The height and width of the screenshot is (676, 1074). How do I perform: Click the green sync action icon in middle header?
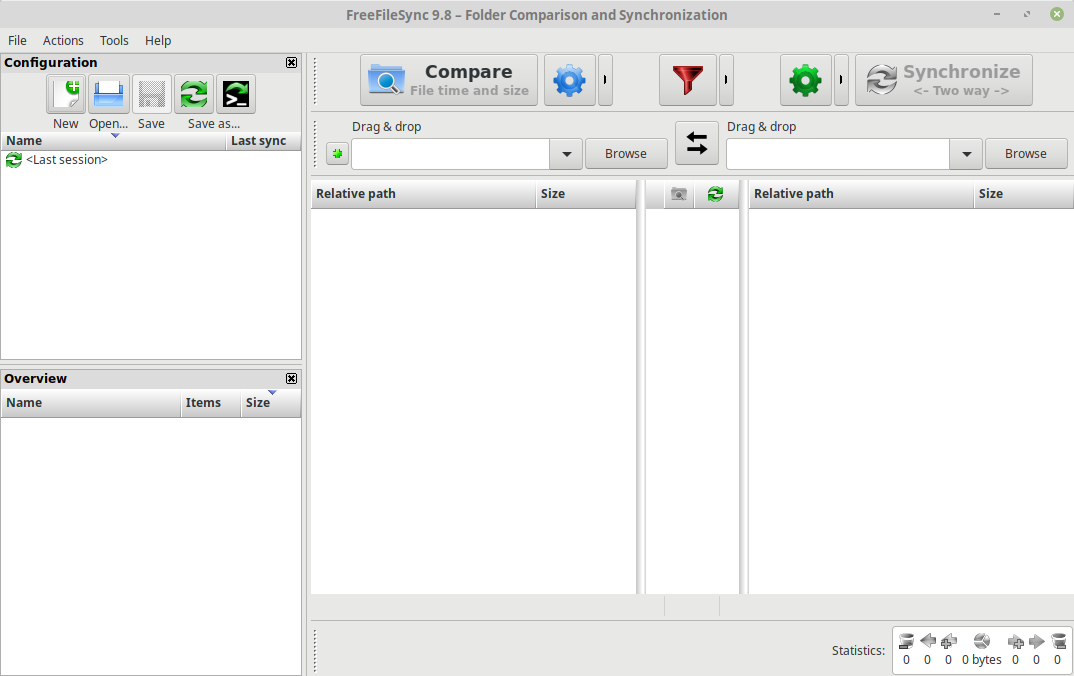(x=716, y=194)
